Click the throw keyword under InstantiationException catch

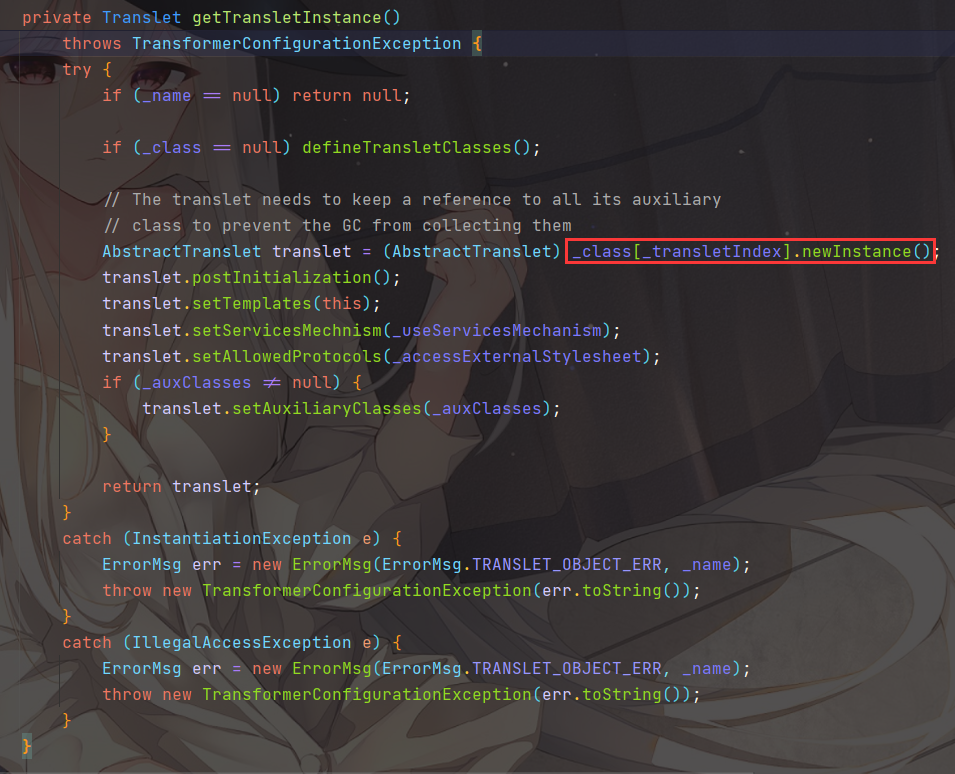pos(127,591)
